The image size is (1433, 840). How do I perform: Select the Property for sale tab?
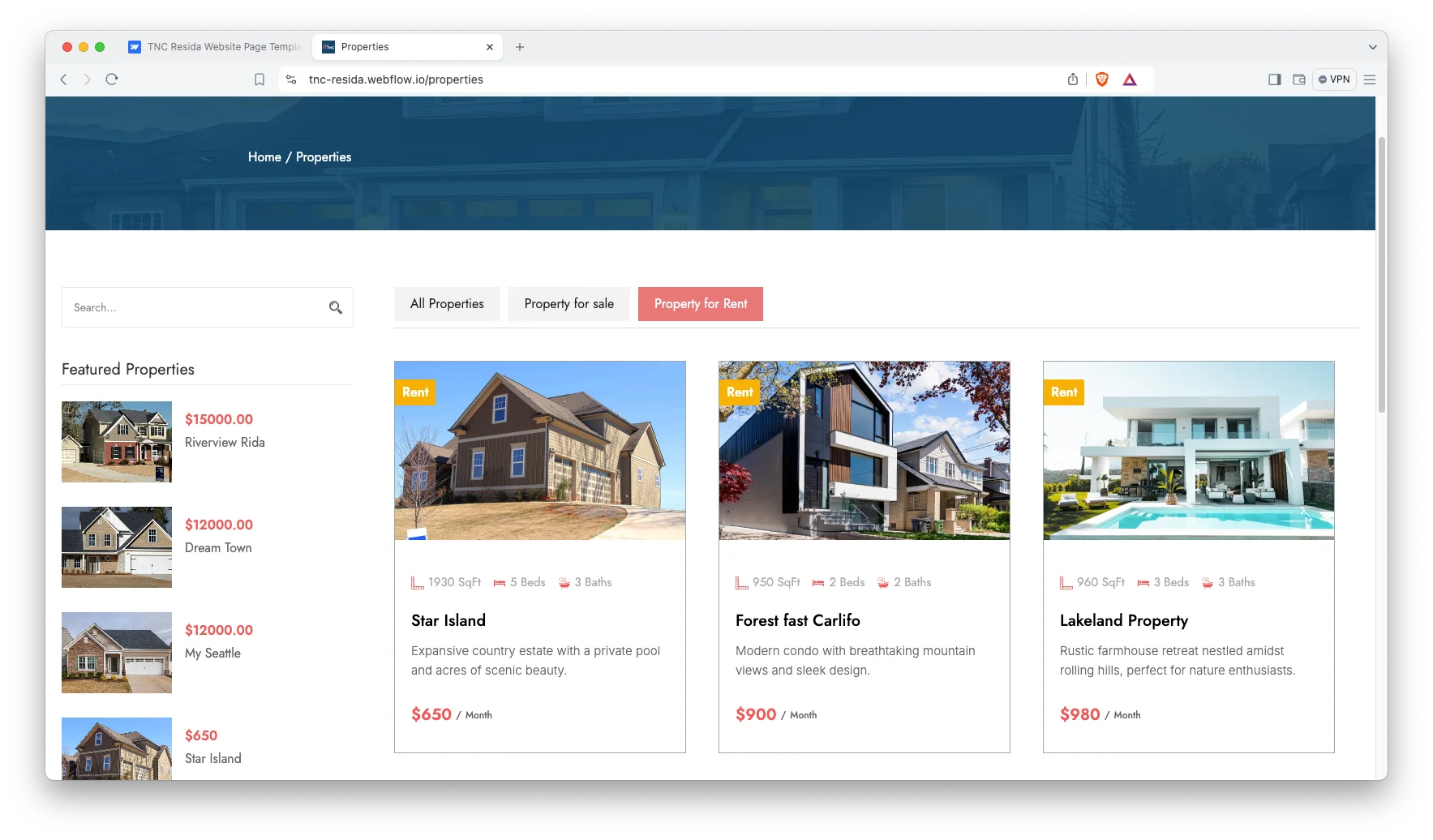click(x=568, y=304)
